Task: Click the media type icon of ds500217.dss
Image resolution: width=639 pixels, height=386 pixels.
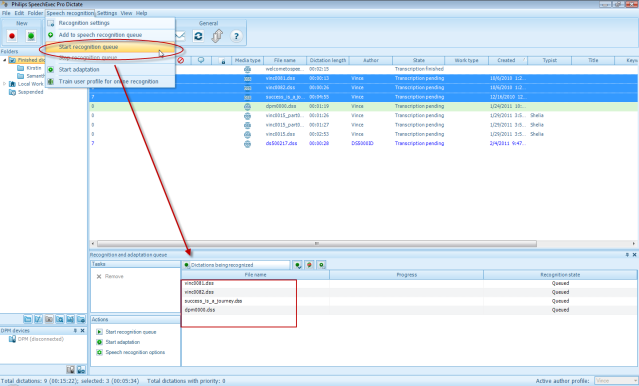Action: click(x=247, y=143)
